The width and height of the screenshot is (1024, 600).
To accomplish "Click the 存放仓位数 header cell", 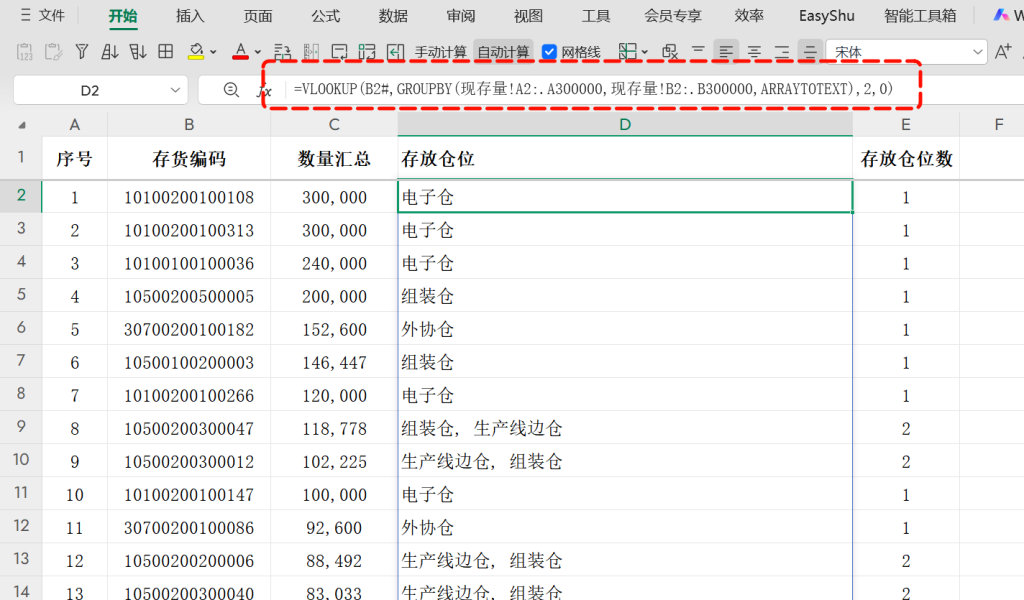I will click(x=906, y=158).
